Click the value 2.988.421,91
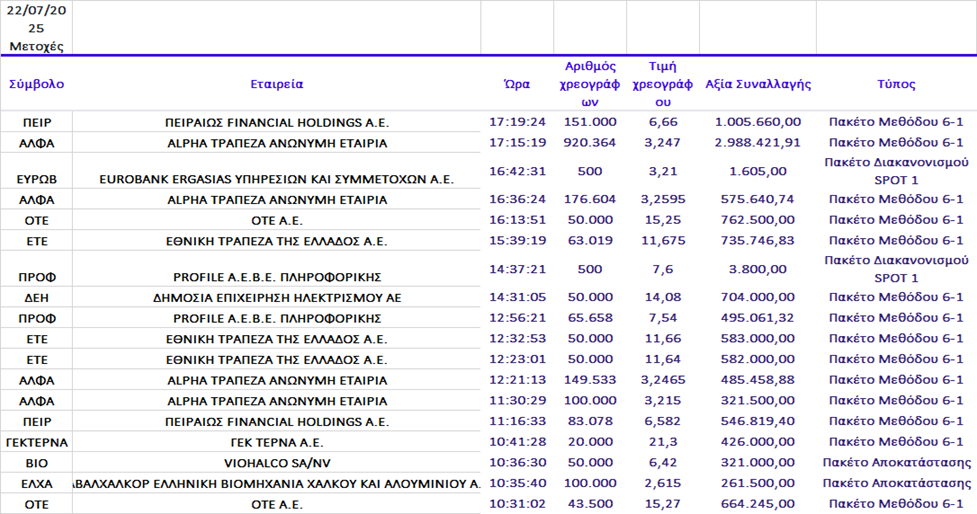The width and height of the screenshot is (977, 514). (758, 143)
